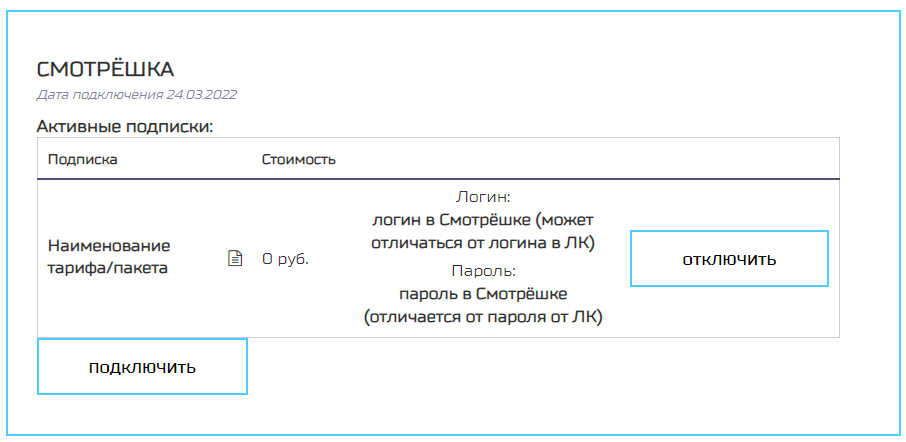Click the "Подписка" column header

82,159
